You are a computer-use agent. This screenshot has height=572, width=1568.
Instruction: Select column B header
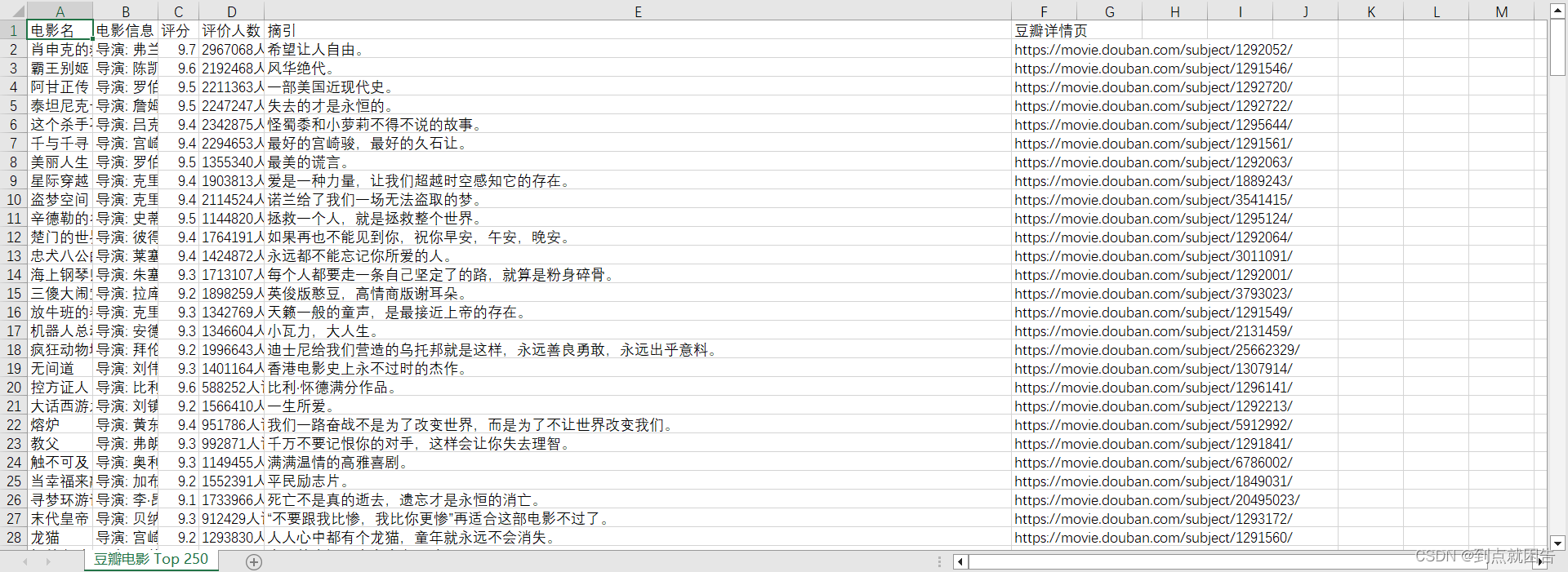125,11
